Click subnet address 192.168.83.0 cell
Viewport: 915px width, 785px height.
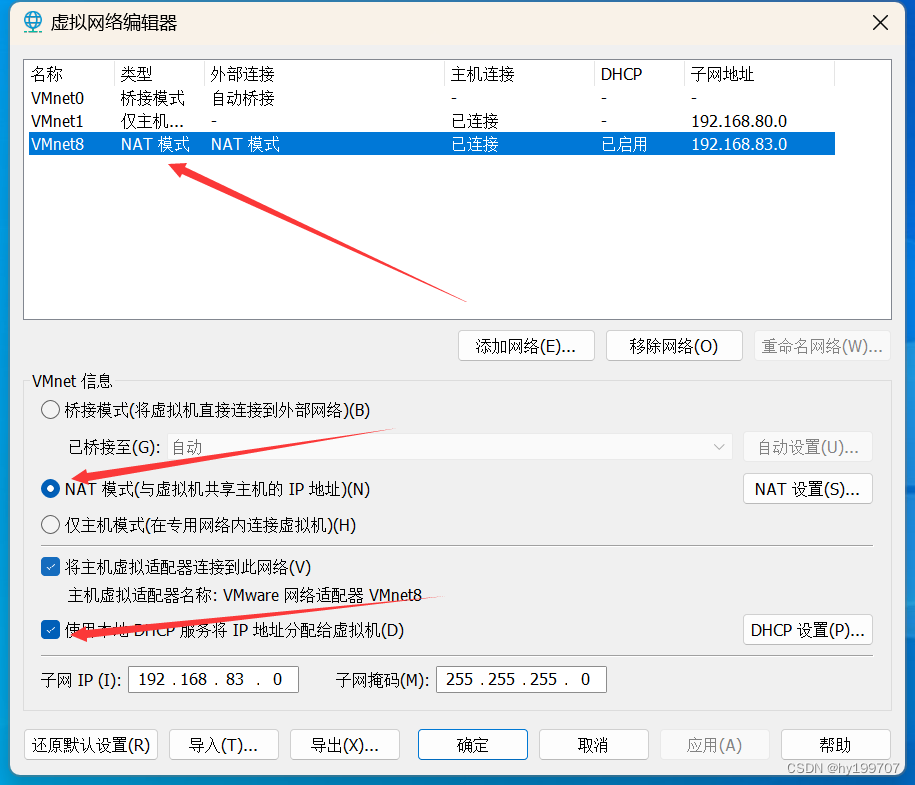pyautogui.click(x=739, y=144)
